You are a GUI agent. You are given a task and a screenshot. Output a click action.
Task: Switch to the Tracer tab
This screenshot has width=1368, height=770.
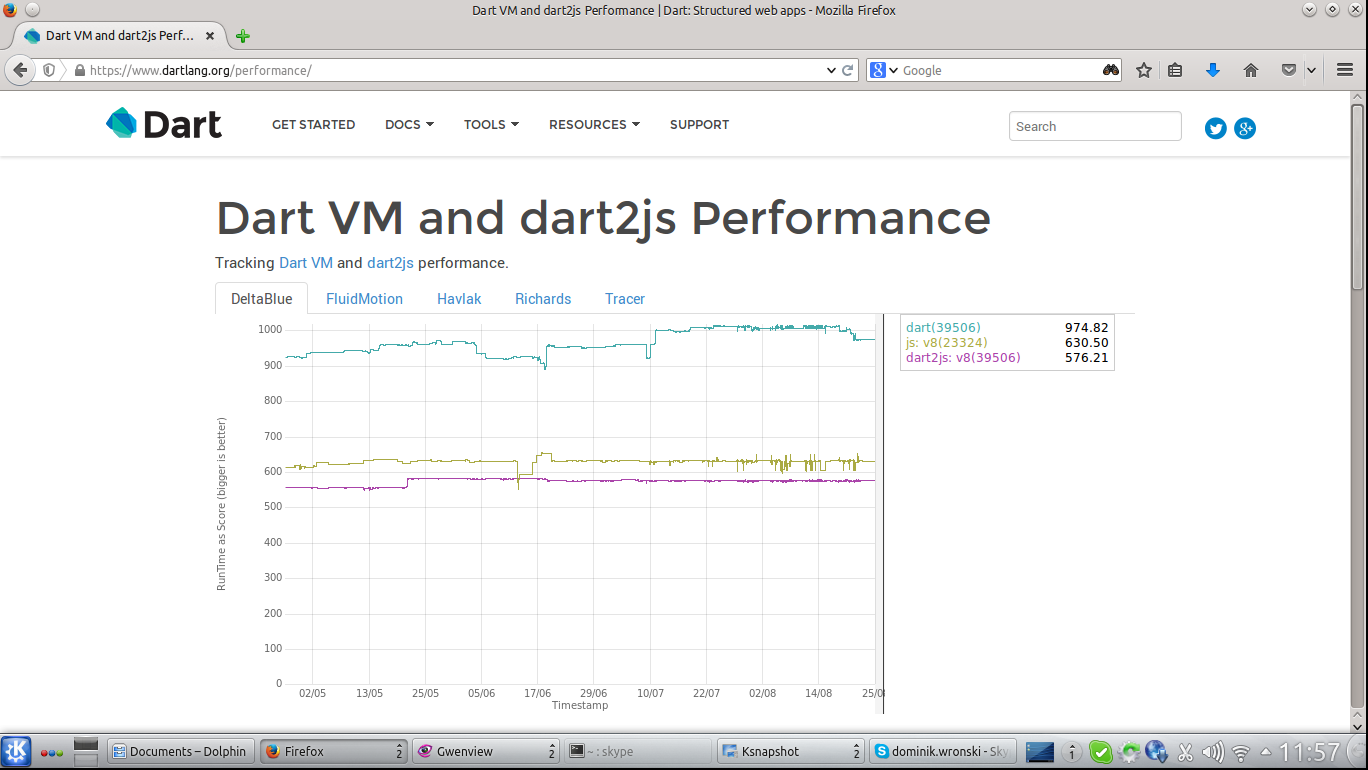click(x=625, y=299)
